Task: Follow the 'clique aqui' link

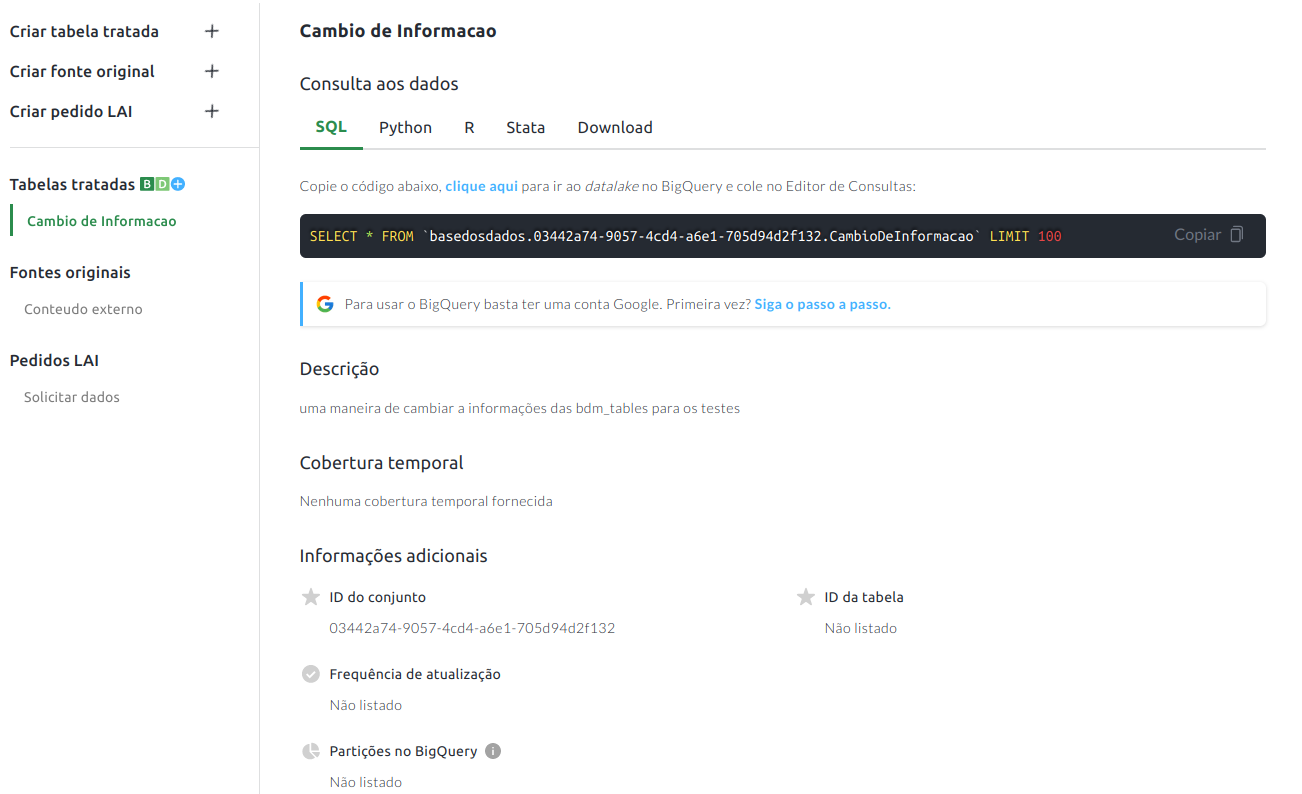Action: point(482,186)
